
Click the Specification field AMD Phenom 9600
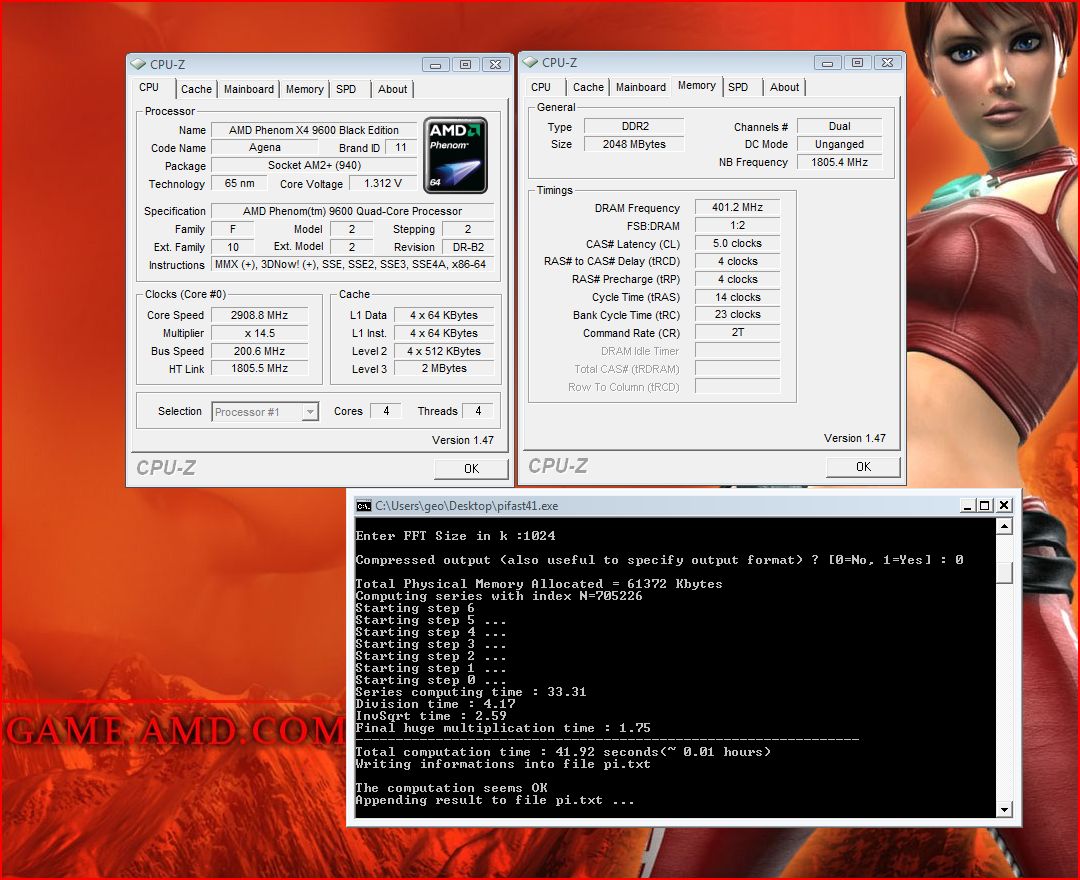click(x=352, y=211)
